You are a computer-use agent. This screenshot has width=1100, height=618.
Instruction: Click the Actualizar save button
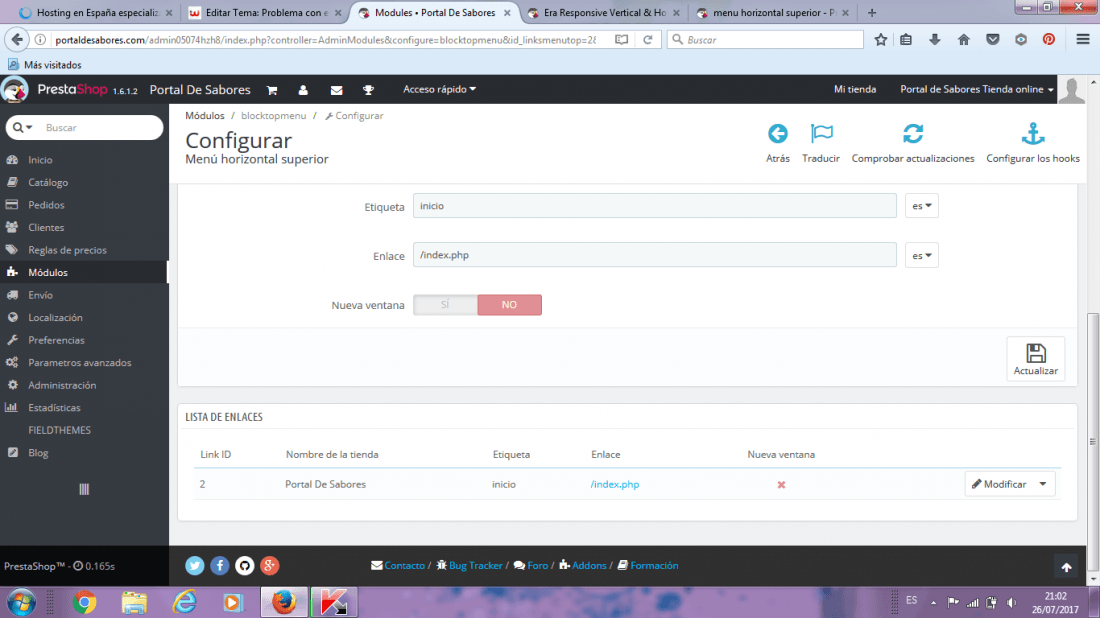pyautogui.click(x=1035, y=358)
